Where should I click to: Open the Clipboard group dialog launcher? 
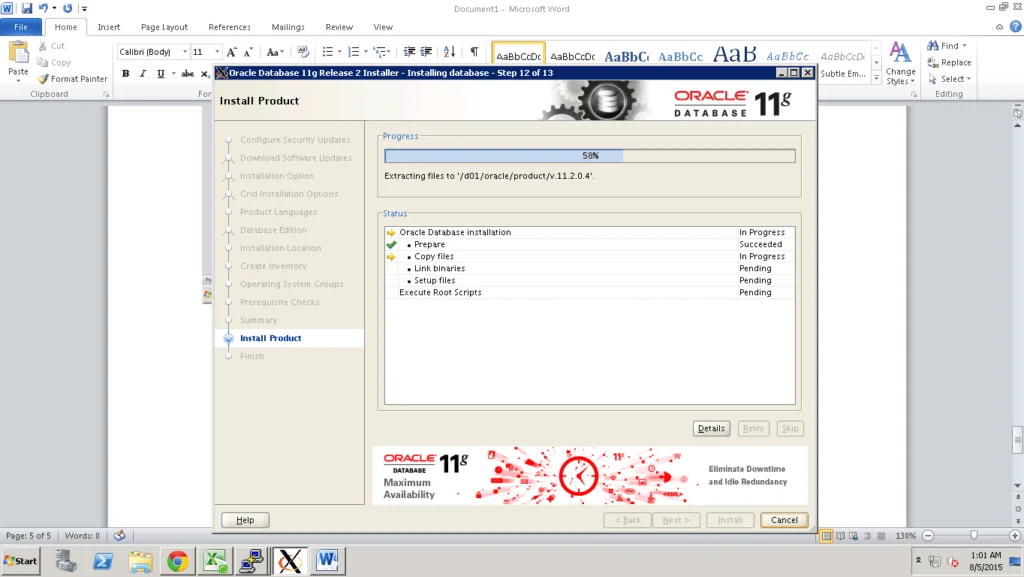tap(106, 95)
